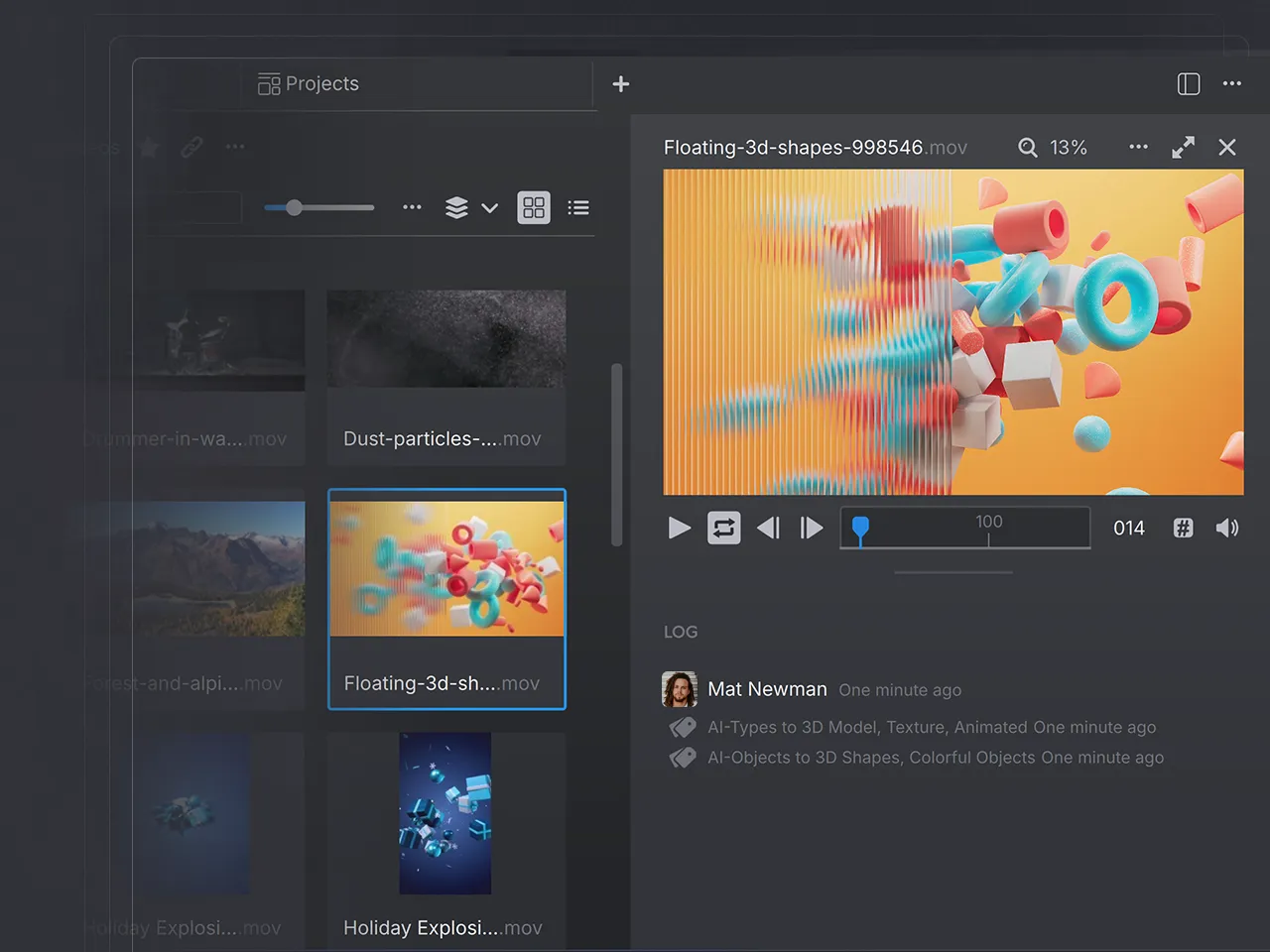Switch to list view
Image resolution: width=1270 pixels, height=952 pixels.
click(x=578, y=207)
